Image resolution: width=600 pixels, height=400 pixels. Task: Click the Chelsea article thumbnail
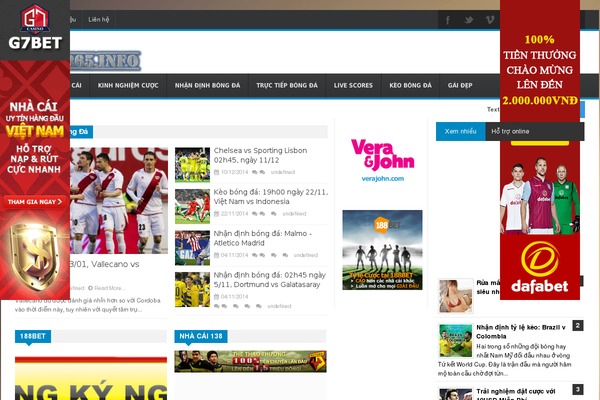tap(192, 165)
